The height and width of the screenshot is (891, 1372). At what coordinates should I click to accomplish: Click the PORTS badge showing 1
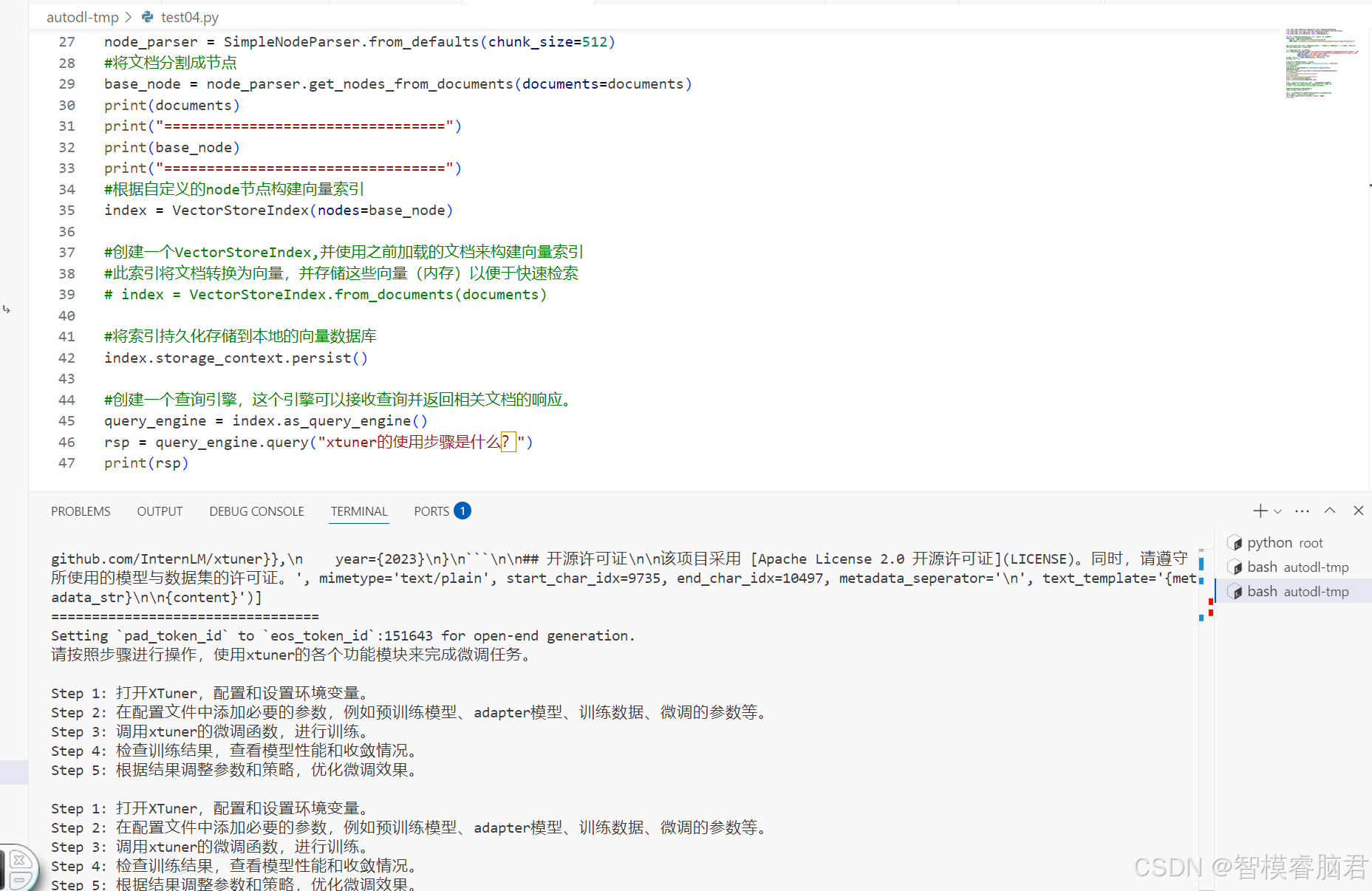pyautogui.click(x=463, y=511)
